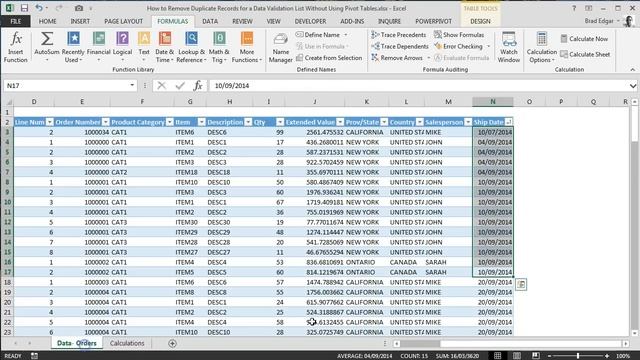Image resolution: width=640 pixels, height=360 pixels.
Task: Click the vertical scrollbar thumb
Action: pyautogui.click(x=634, y=124)
